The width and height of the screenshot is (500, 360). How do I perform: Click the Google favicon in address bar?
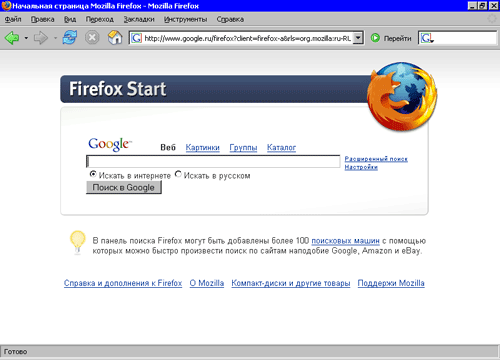(x=136, y=38)
